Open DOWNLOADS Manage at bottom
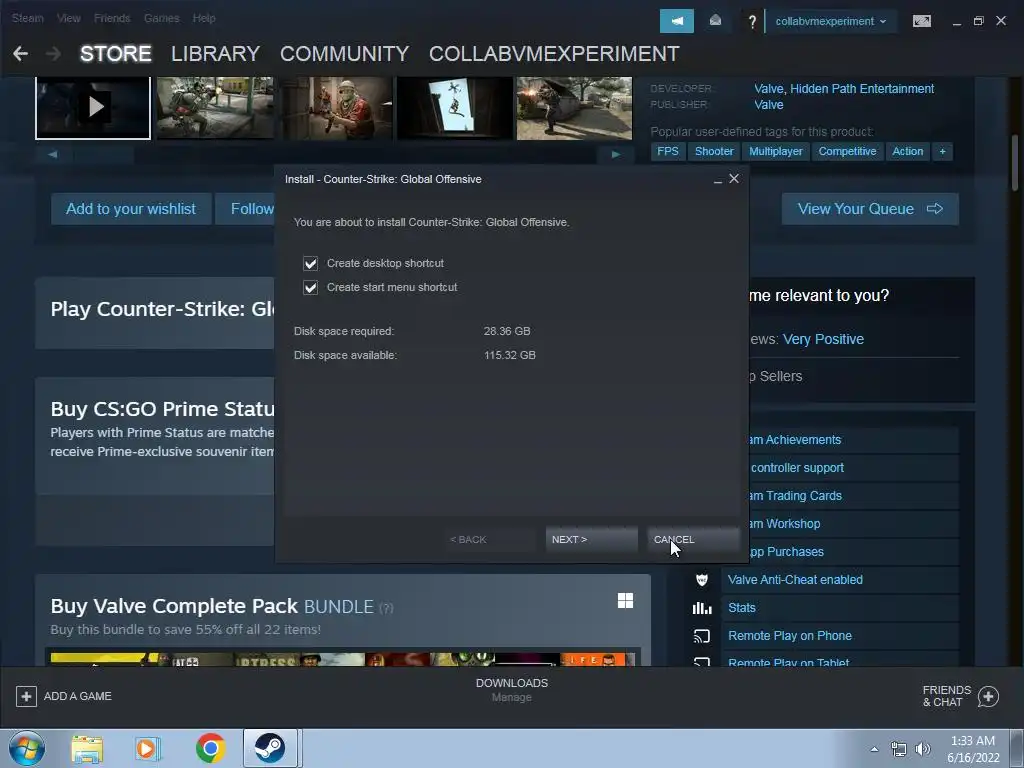The height and width of the screenshot is (768, 1024). [511, 690]
